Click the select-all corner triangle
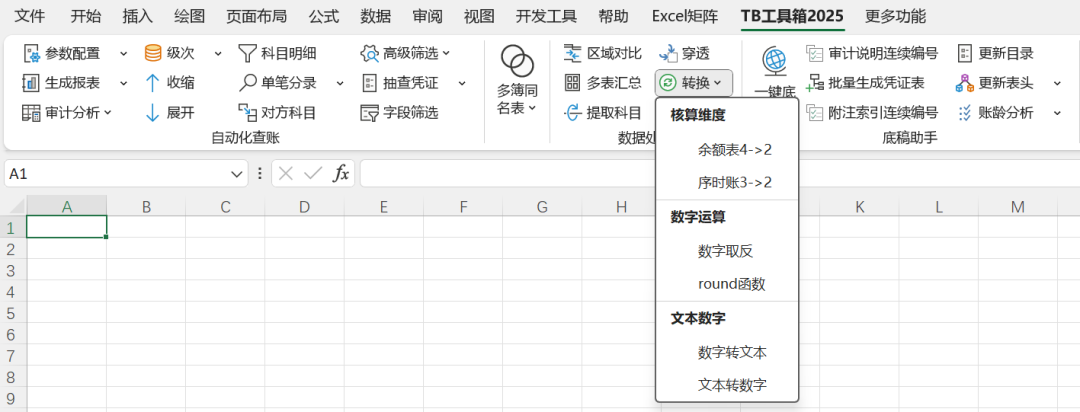 click(15, 206)
